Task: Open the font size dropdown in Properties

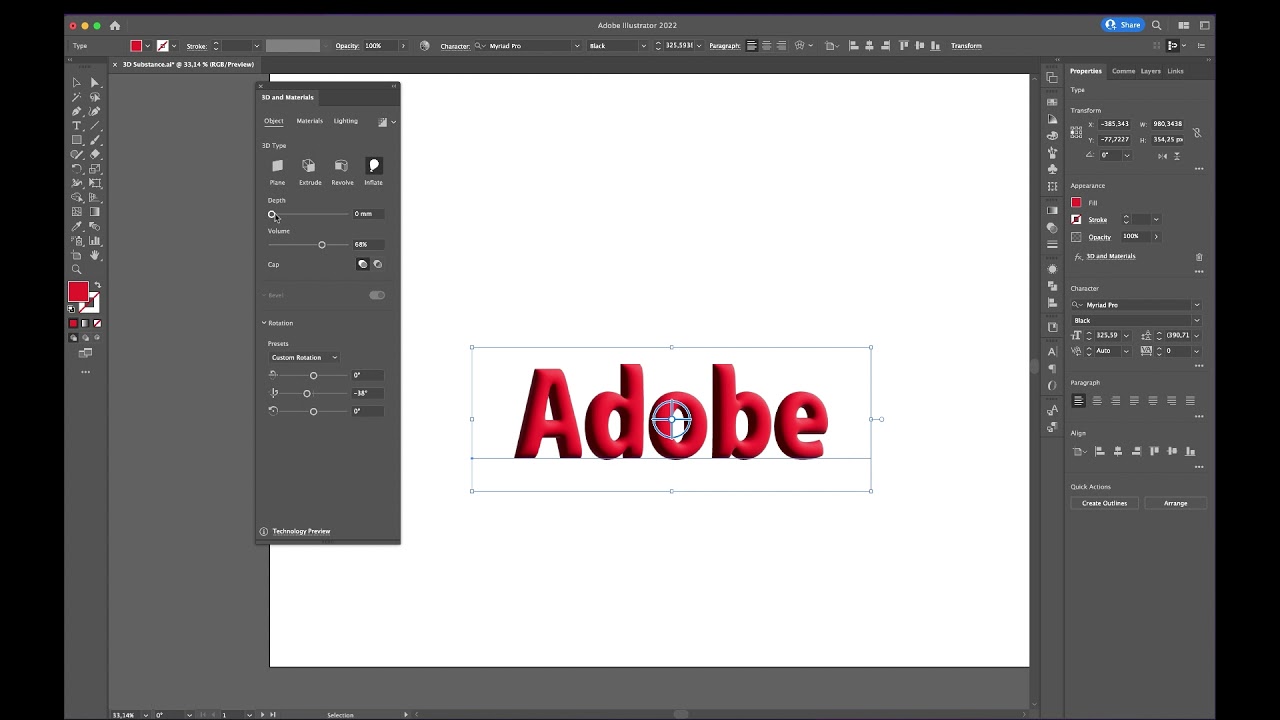Action: pyautogui.click(x=1125, y=336)
